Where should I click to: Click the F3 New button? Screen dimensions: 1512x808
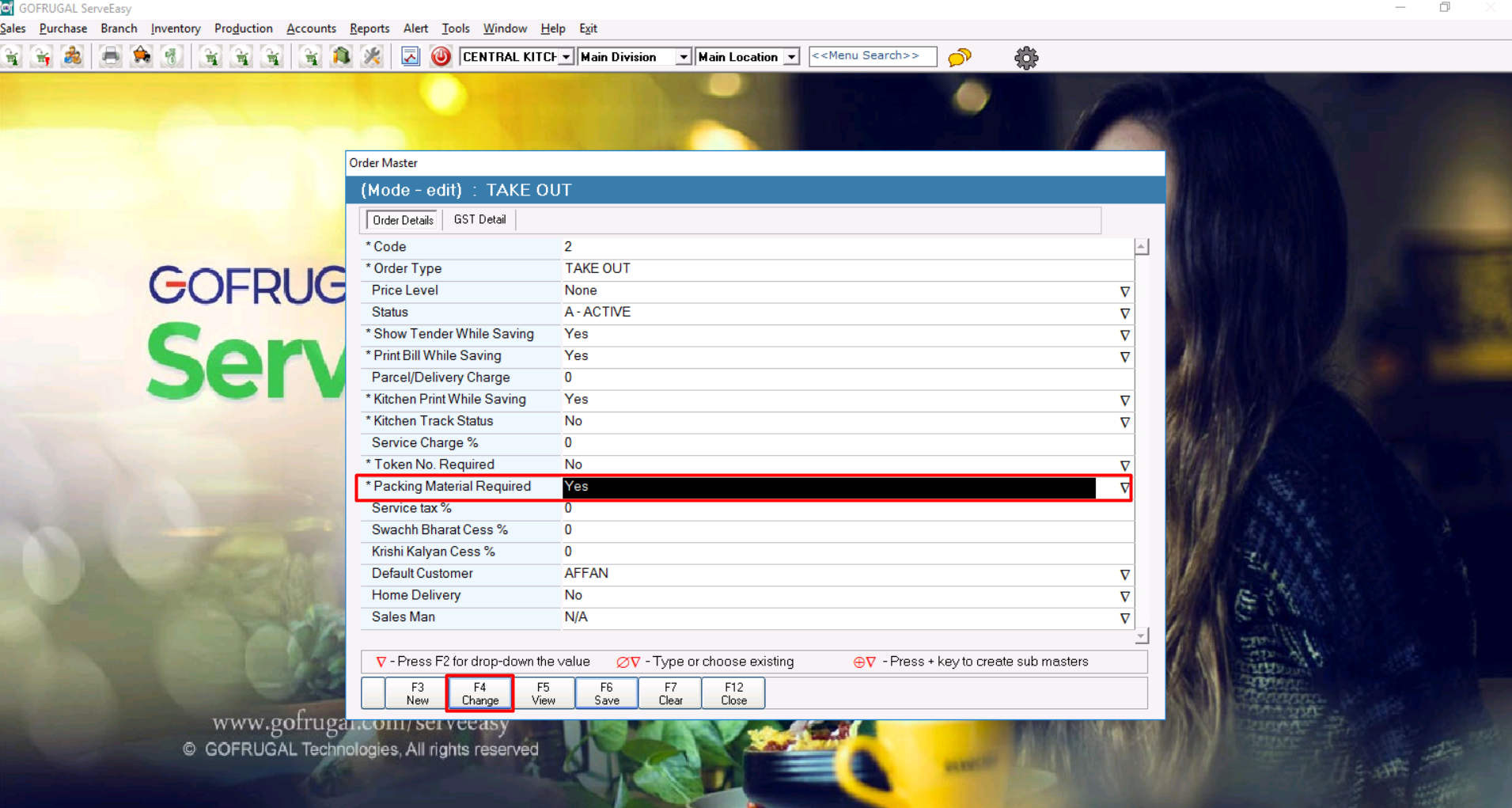click(417, 693)
